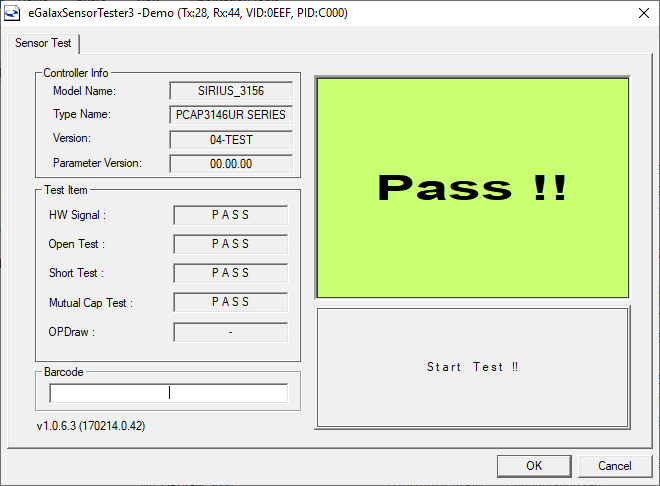
Task: Click the OK button
Action: [x=534, y=465]
